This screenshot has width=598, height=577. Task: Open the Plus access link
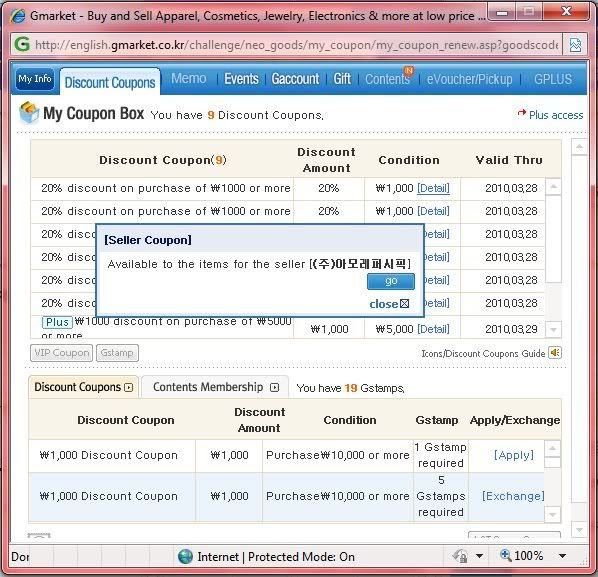click(x=556, y=115)
